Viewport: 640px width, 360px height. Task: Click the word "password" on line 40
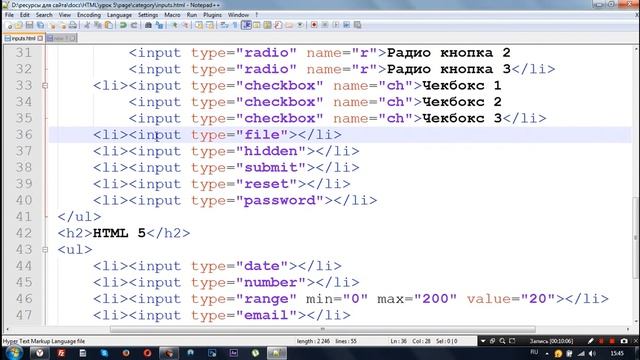pos(280,200)
